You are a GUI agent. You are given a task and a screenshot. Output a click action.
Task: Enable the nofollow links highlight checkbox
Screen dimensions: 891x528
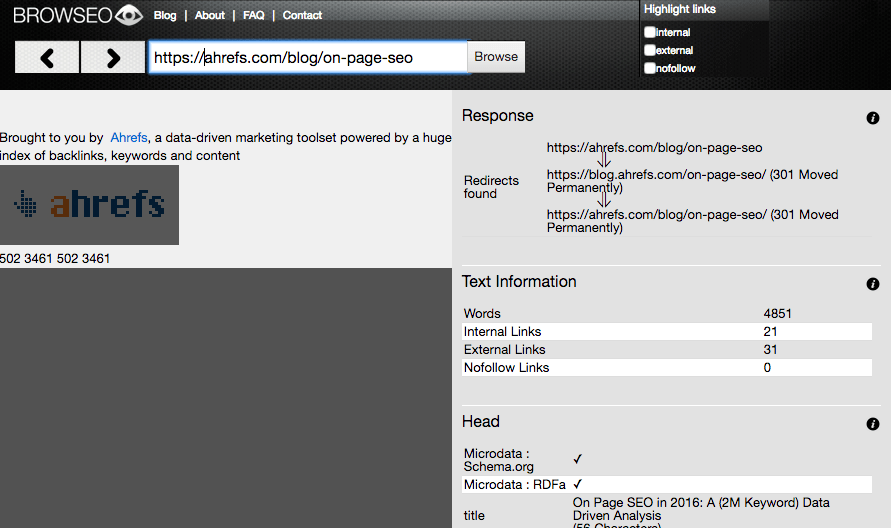(650, 68)
